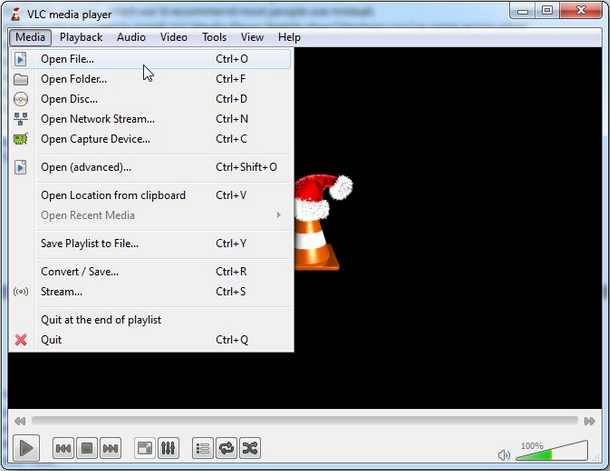The image size is (610, 471).
Task: Open the Audio menu
Action: point(131,37)
